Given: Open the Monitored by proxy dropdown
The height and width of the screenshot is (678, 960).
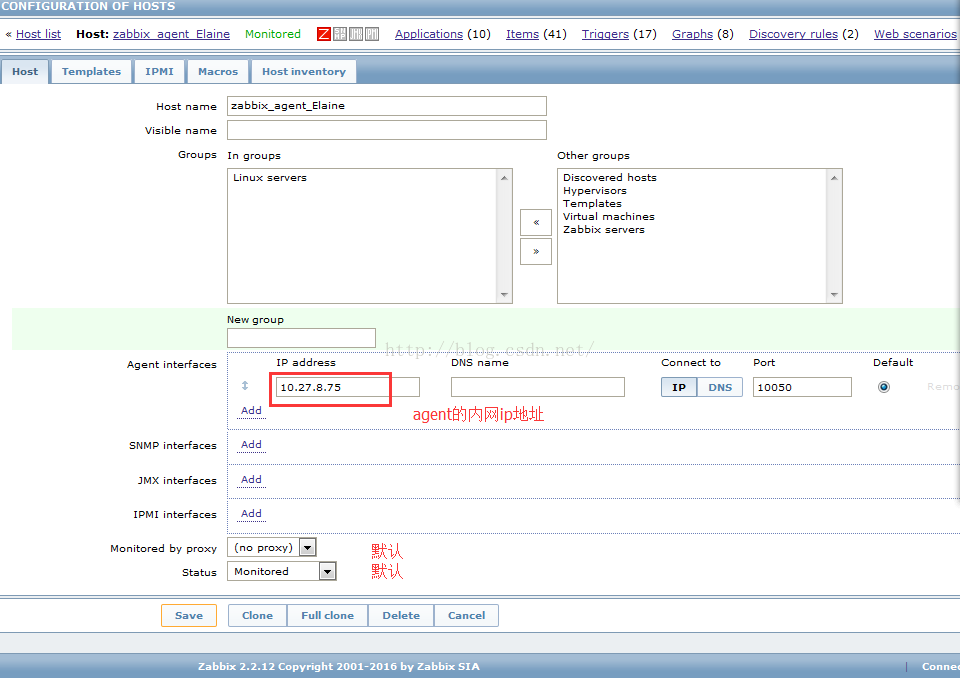Looking at the screenshot, I should click(x=272, y=547).
